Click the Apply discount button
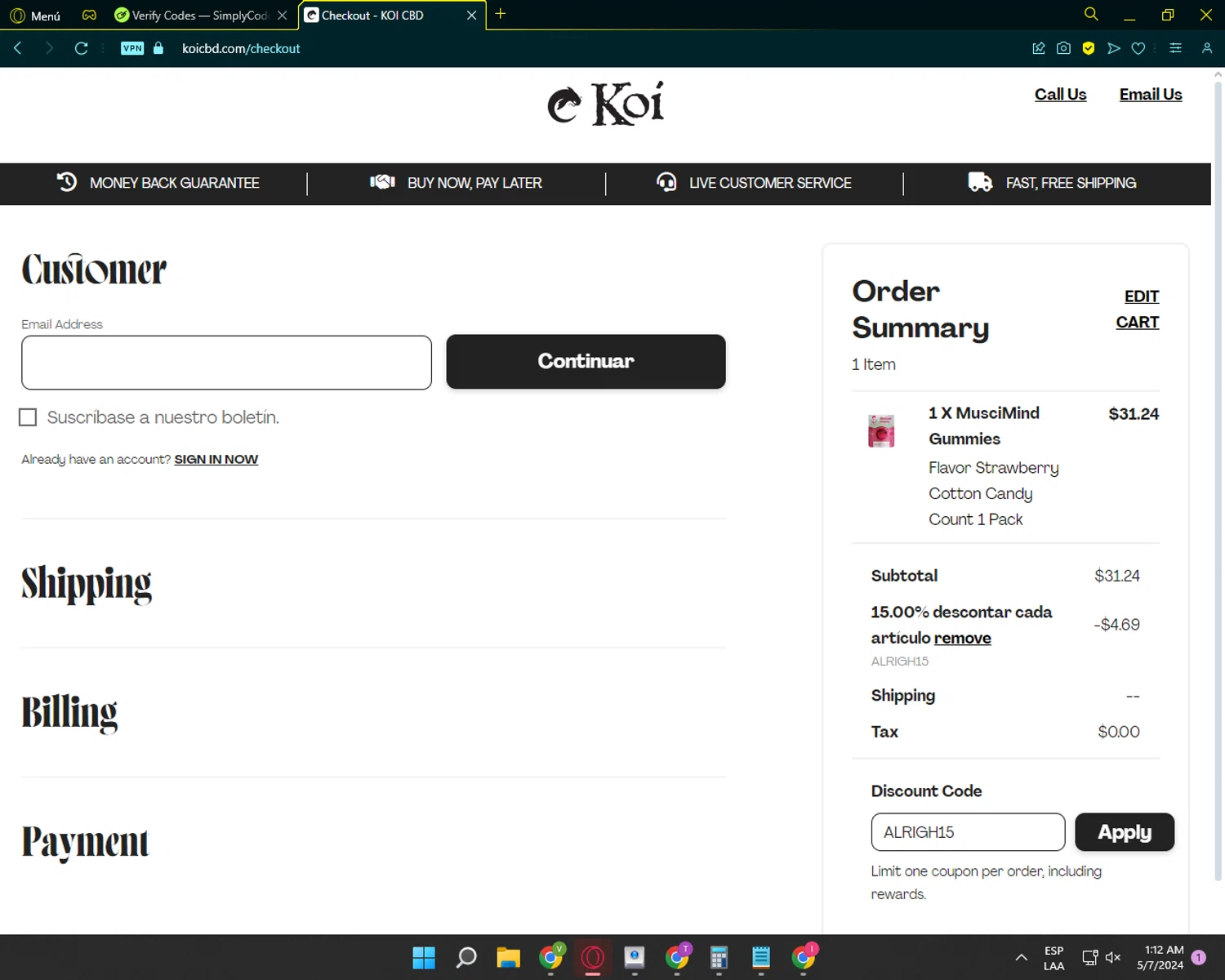 click(x=1125, y=832)
